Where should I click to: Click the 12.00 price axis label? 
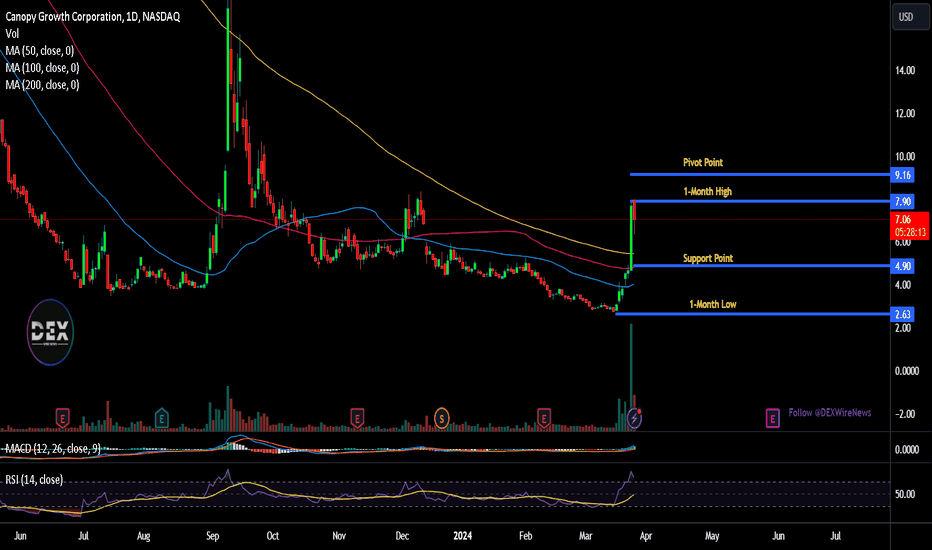[905, 114]
